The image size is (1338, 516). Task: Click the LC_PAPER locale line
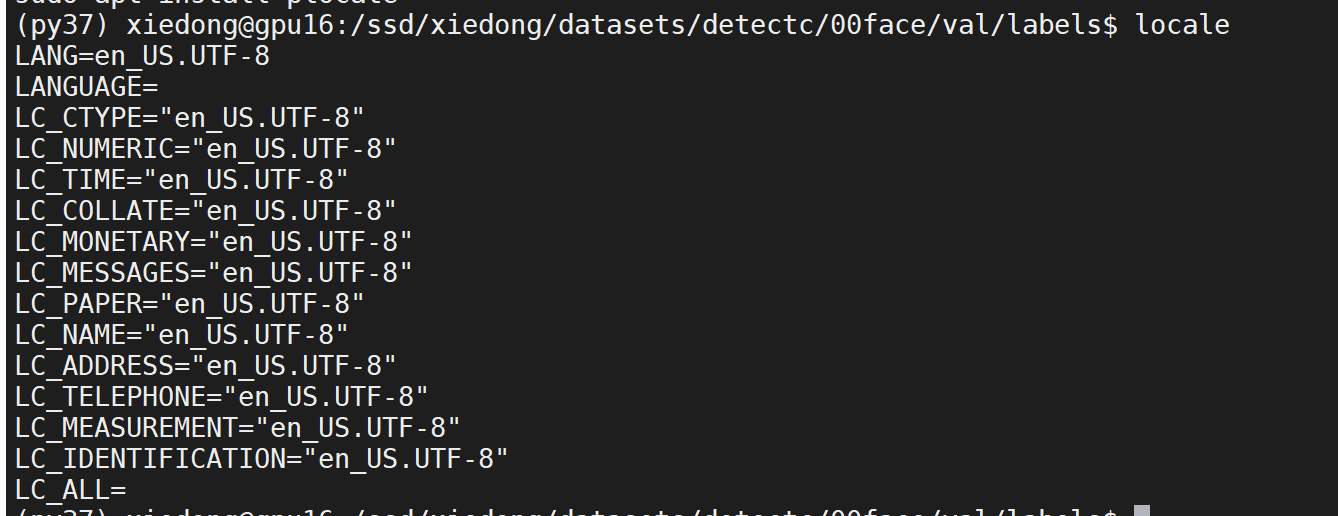coord(190,304)
